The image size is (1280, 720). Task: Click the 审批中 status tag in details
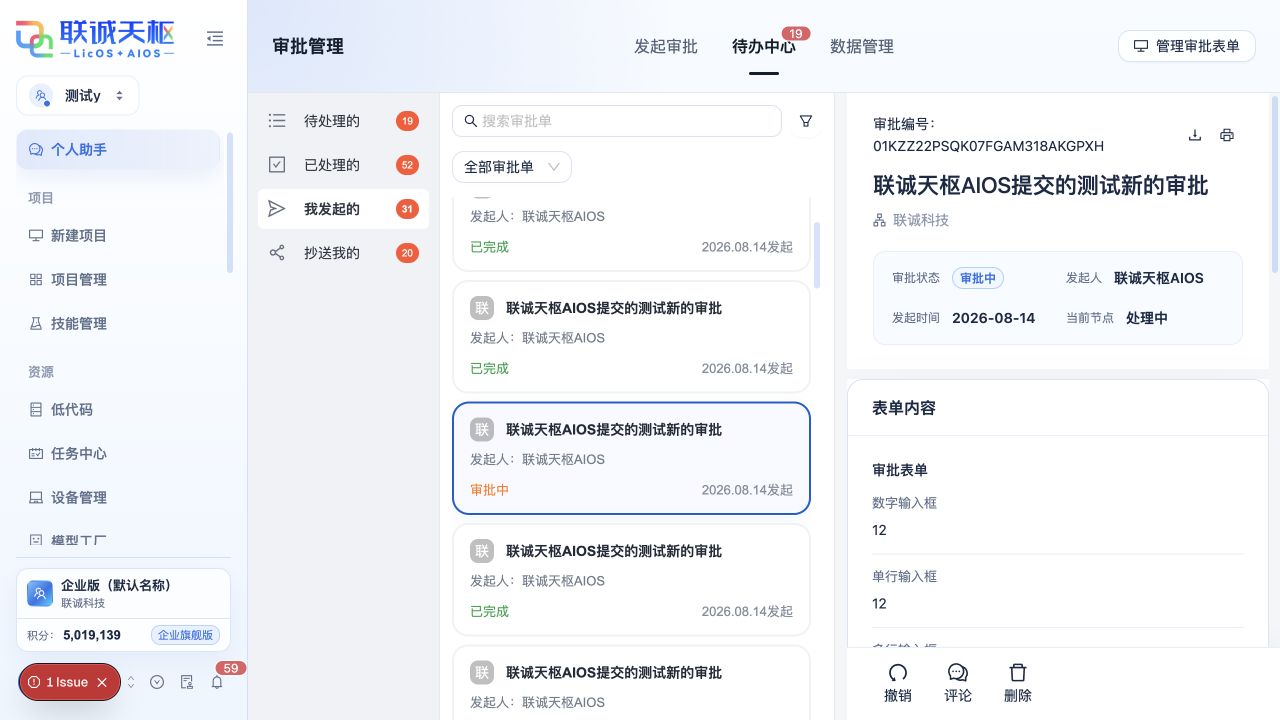pyautogui.click(x=978, y=278)
